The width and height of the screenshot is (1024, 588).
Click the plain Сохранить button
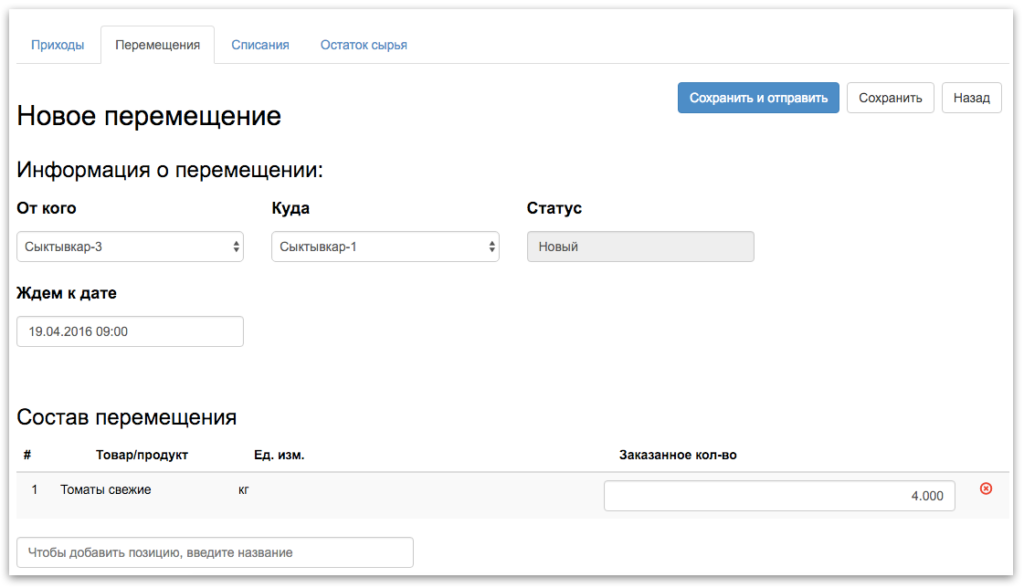pyautogui.click(x=890, y=98)
